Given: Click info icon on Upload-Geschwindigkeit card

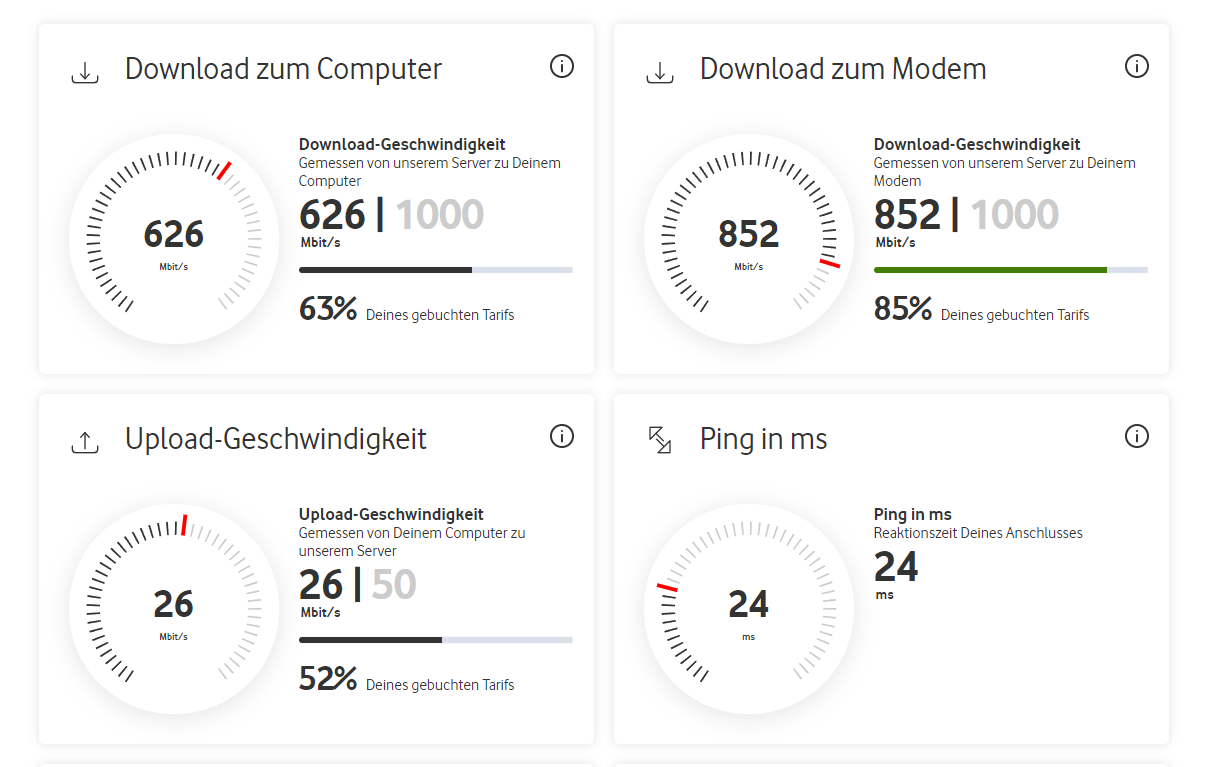Looking at the screenshot, I should click(x=562, y=436).
